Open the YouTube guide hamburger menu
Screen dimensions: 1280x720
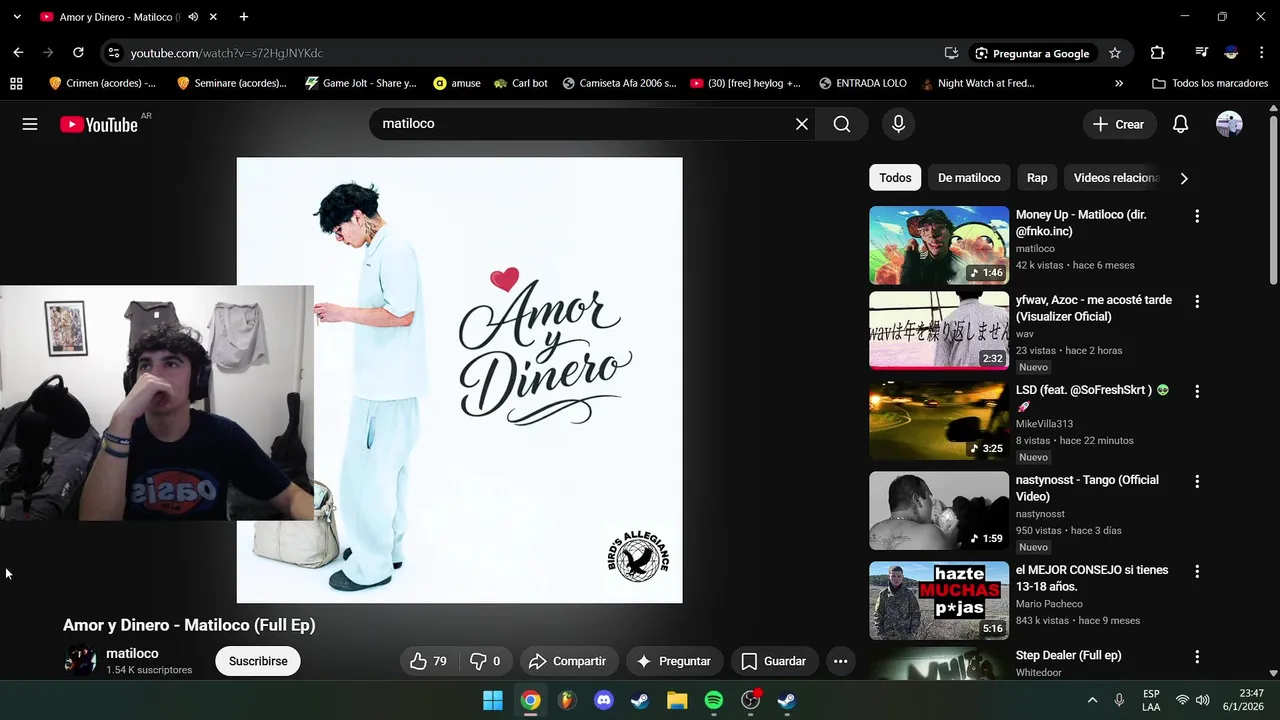pos(30,124)
